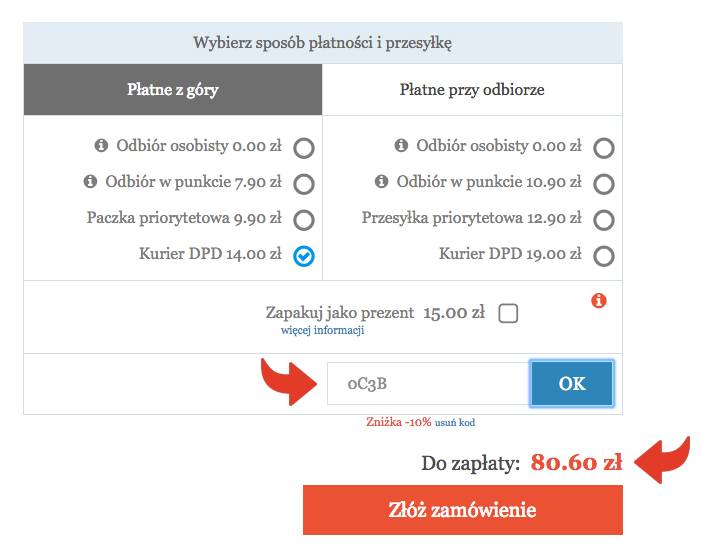Select Odbiór w punkcie 7.90 zł radio

tap(304, 184)
